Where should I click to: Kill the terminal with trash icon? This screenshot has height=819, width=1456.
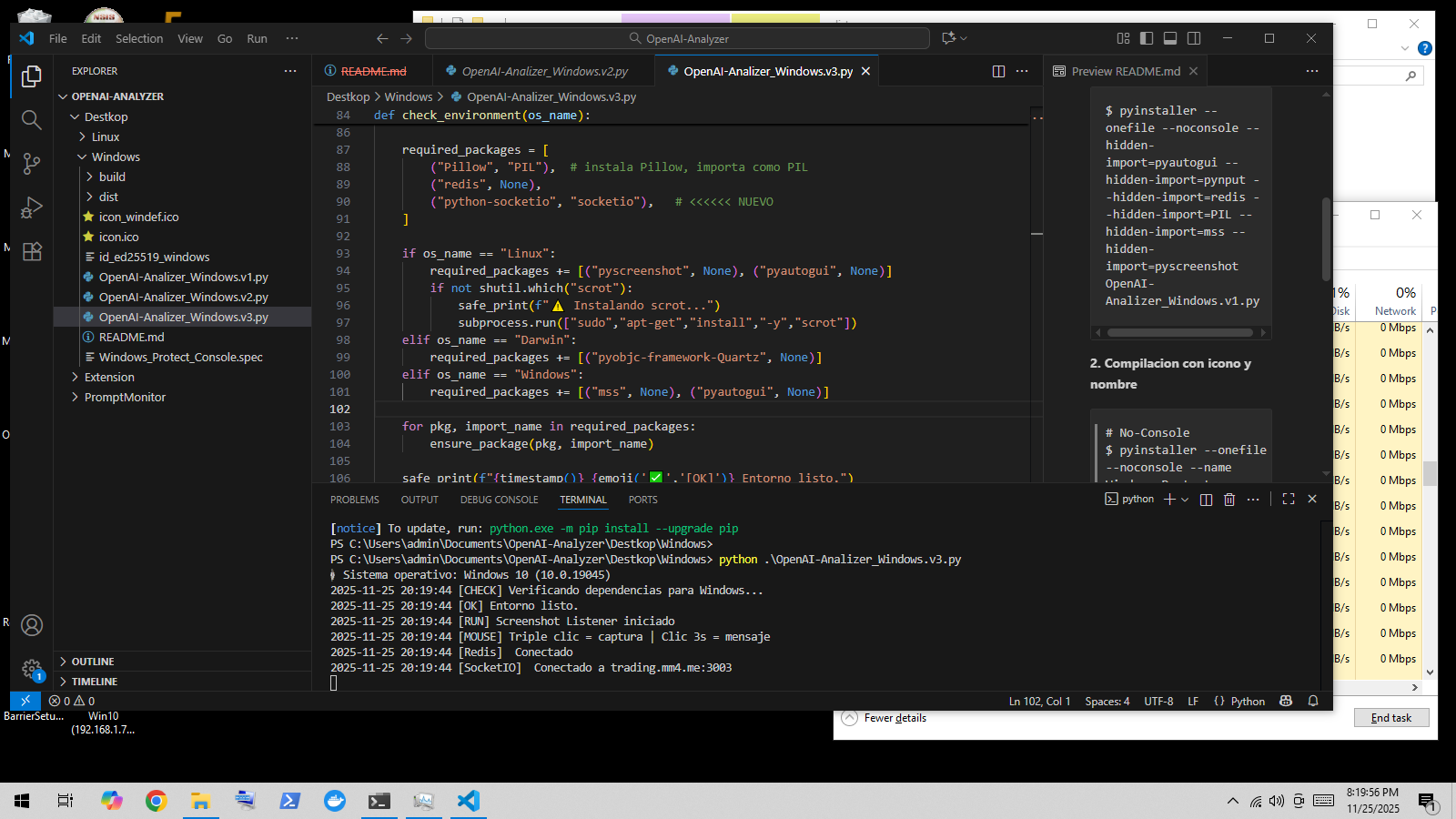click(1229, 500)
